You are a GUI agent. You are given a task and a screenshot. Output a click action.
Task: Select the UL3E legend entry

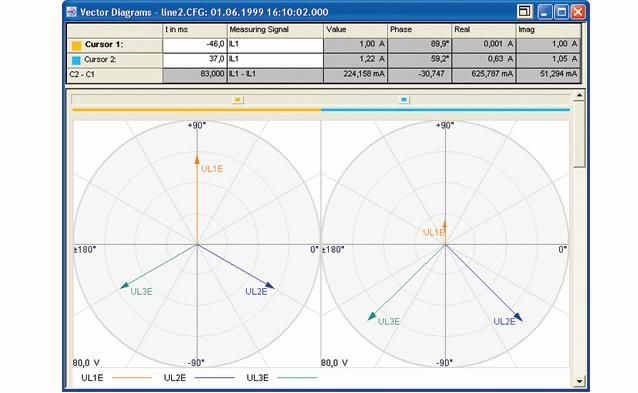(x=282, y=378)
